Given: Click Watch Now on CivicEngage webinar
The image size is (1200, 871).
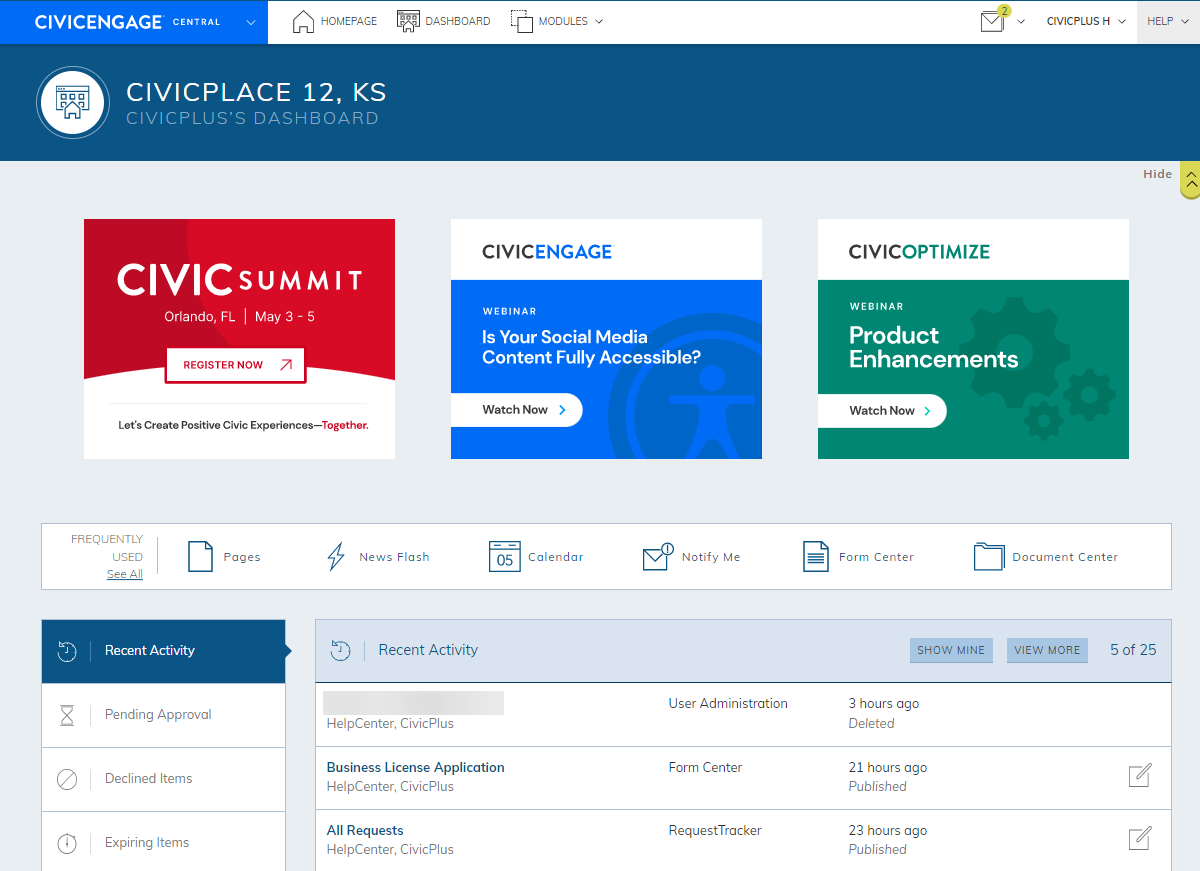Looking at the screenshot, I should coord(516,410).
